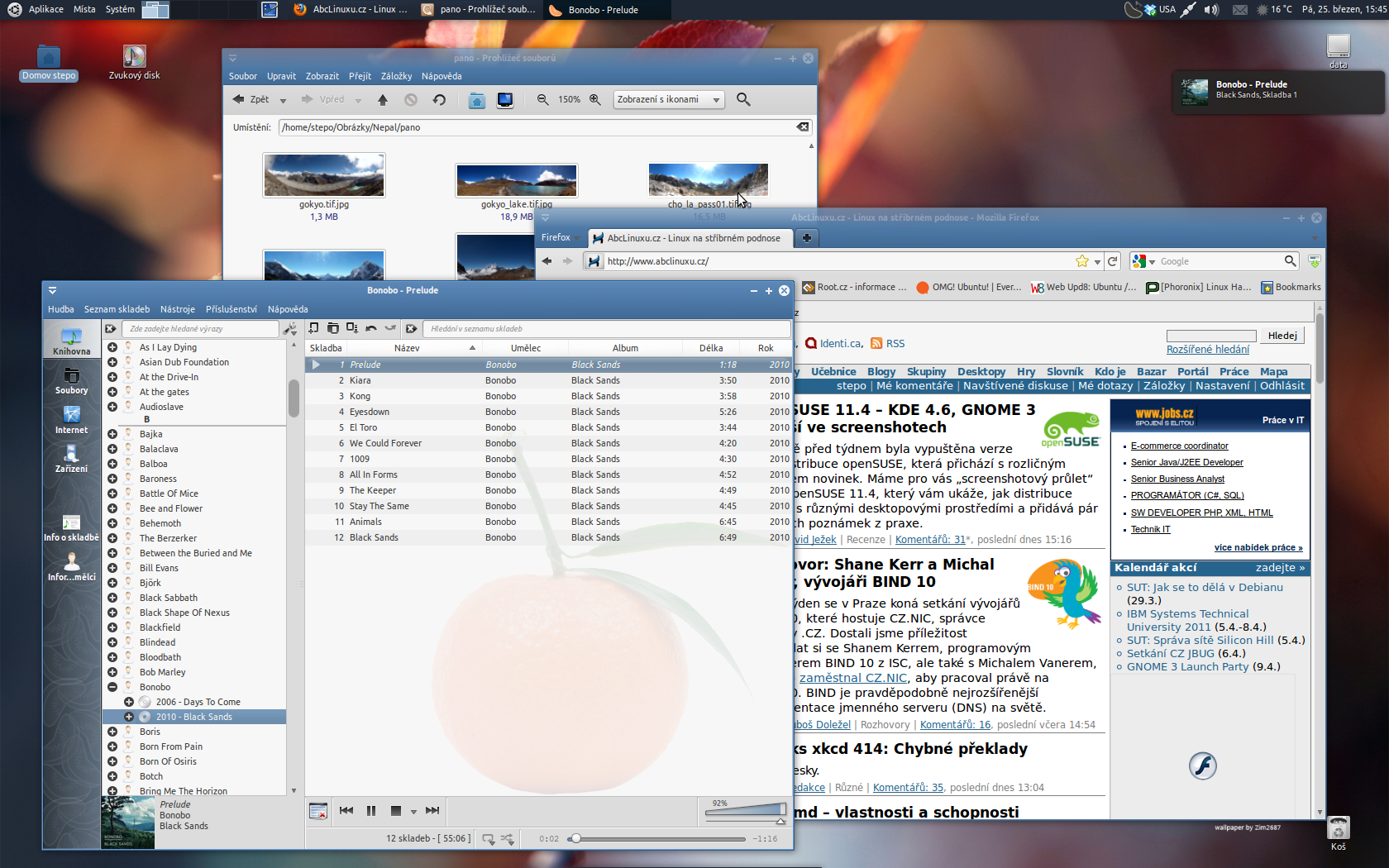Open the Zařízení devices panel
This screenshot has width=1389, height=868.
pyautogui.click(x=72, y=459)
